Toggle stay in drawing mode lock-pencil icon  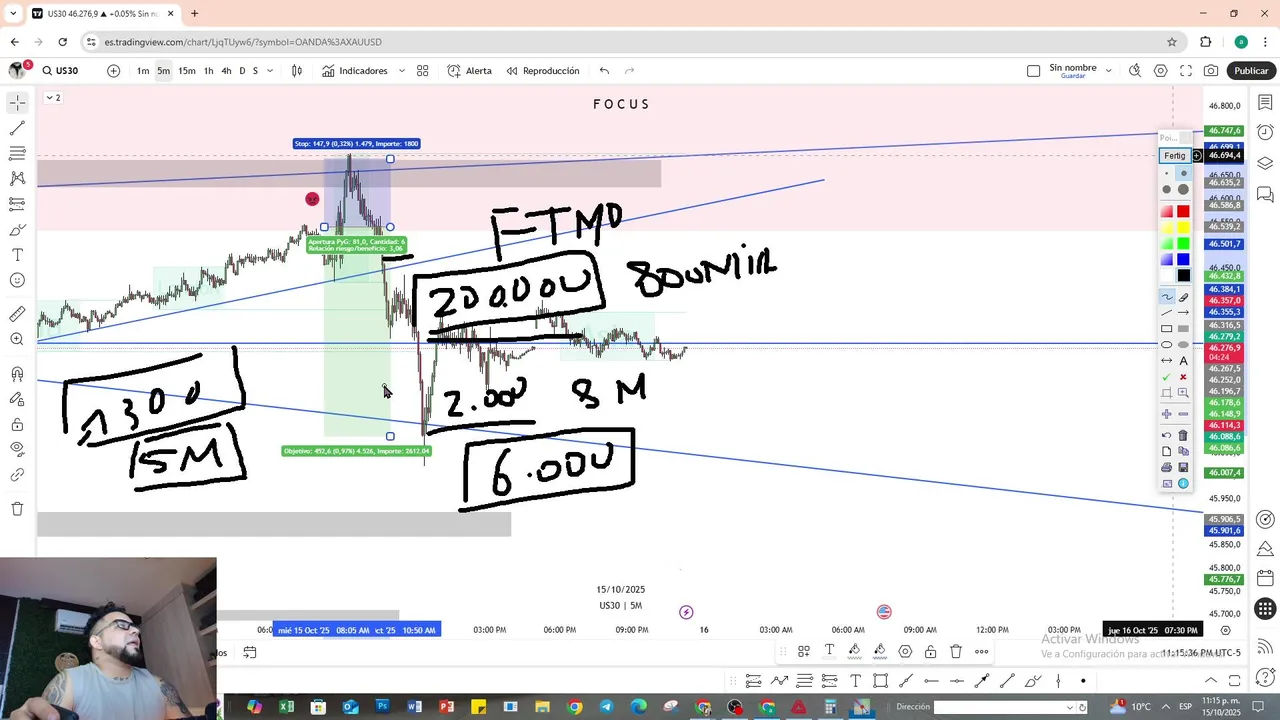tap(17, 399)
